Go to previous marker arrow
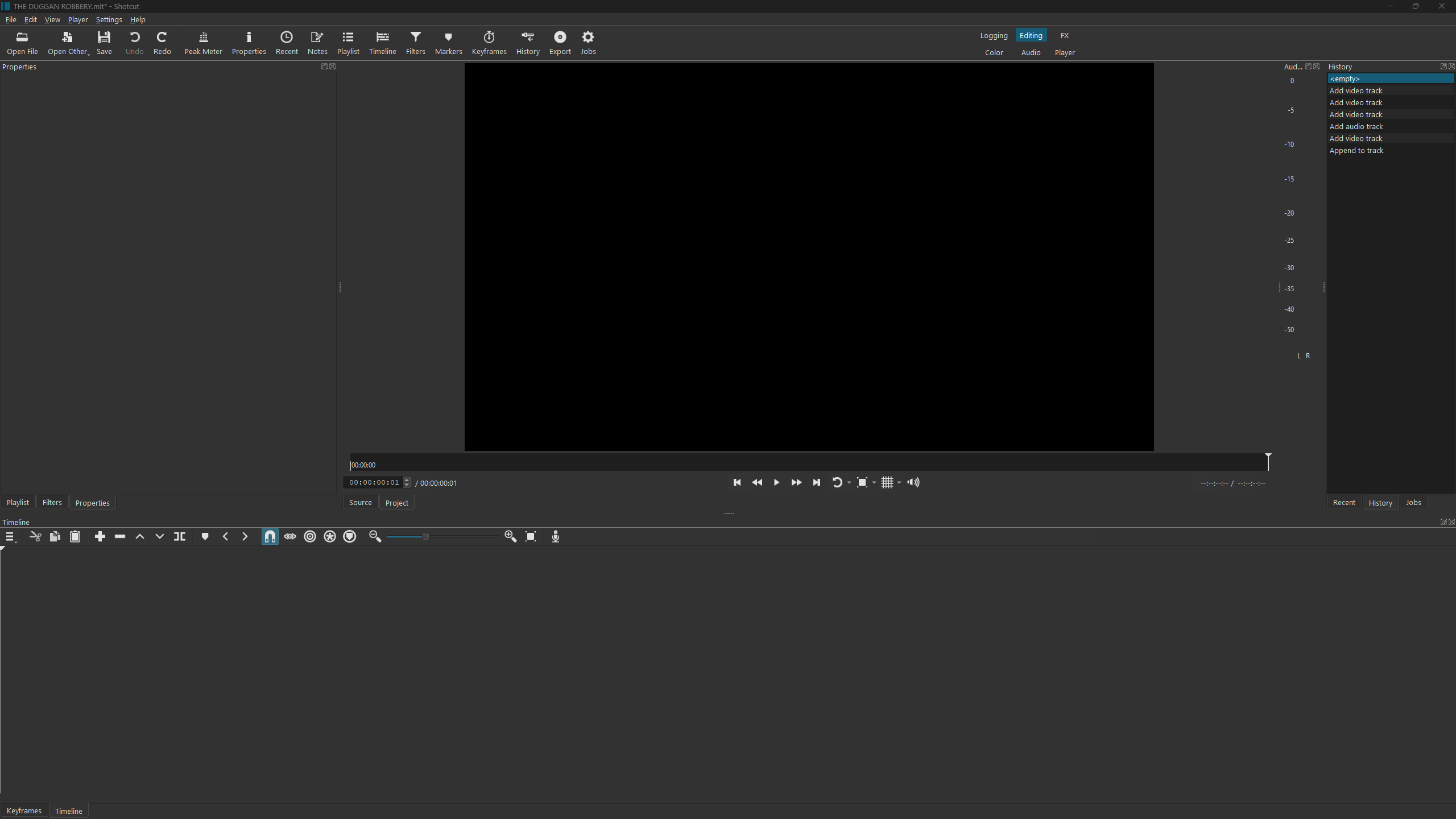The image size is (1456, 819). coord(225,536)
